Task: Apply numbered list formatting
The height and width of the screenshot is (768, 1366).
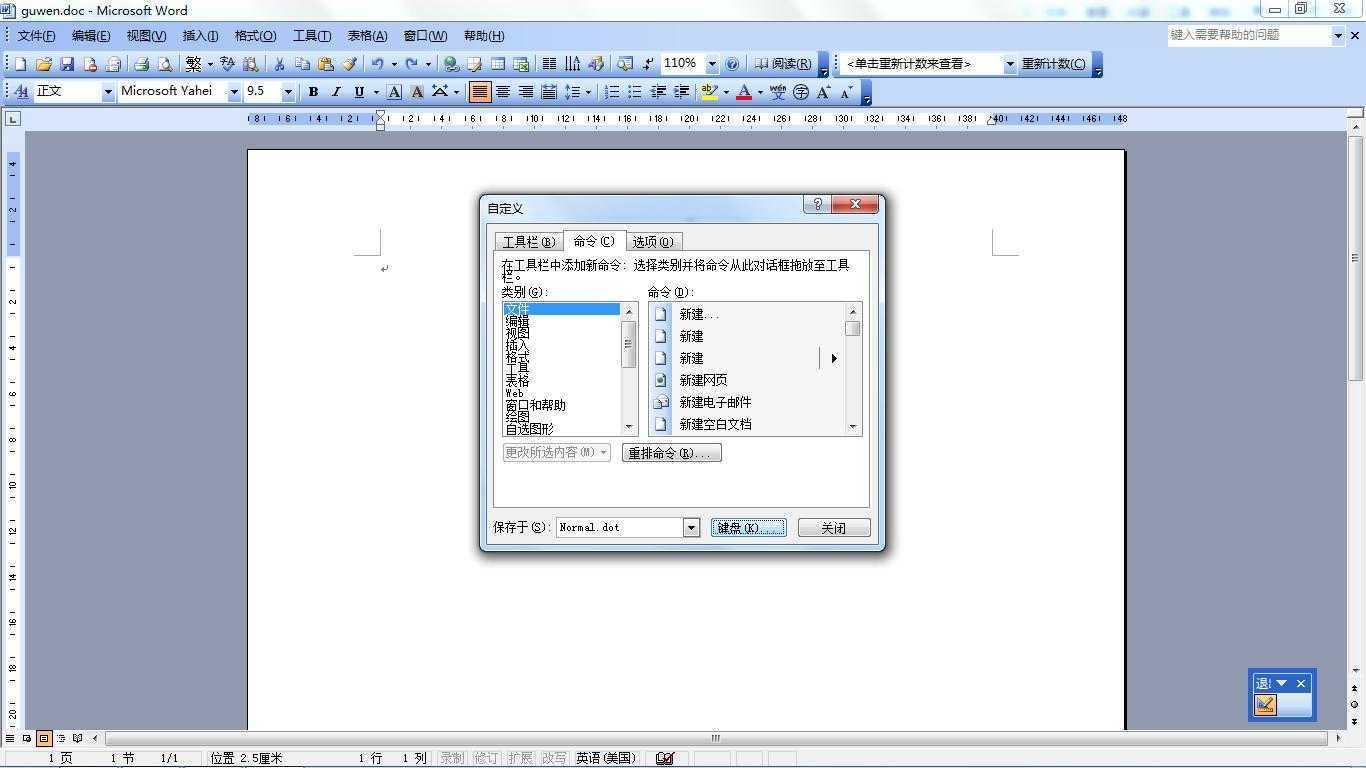Action: pyautogui.click(x=612, y=92)
